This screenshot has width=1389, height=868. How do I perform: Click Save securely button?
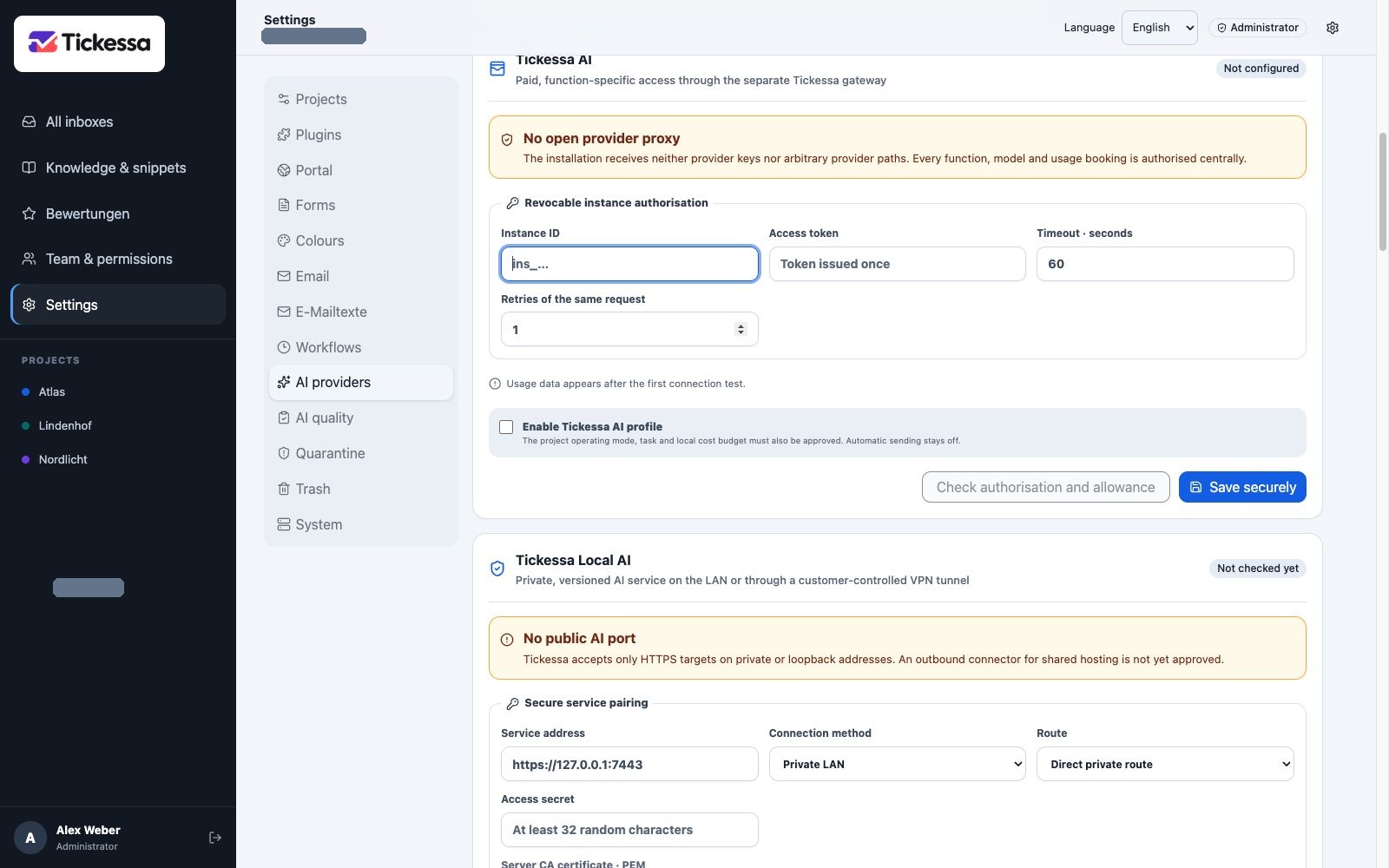(x=1242, y=487)
